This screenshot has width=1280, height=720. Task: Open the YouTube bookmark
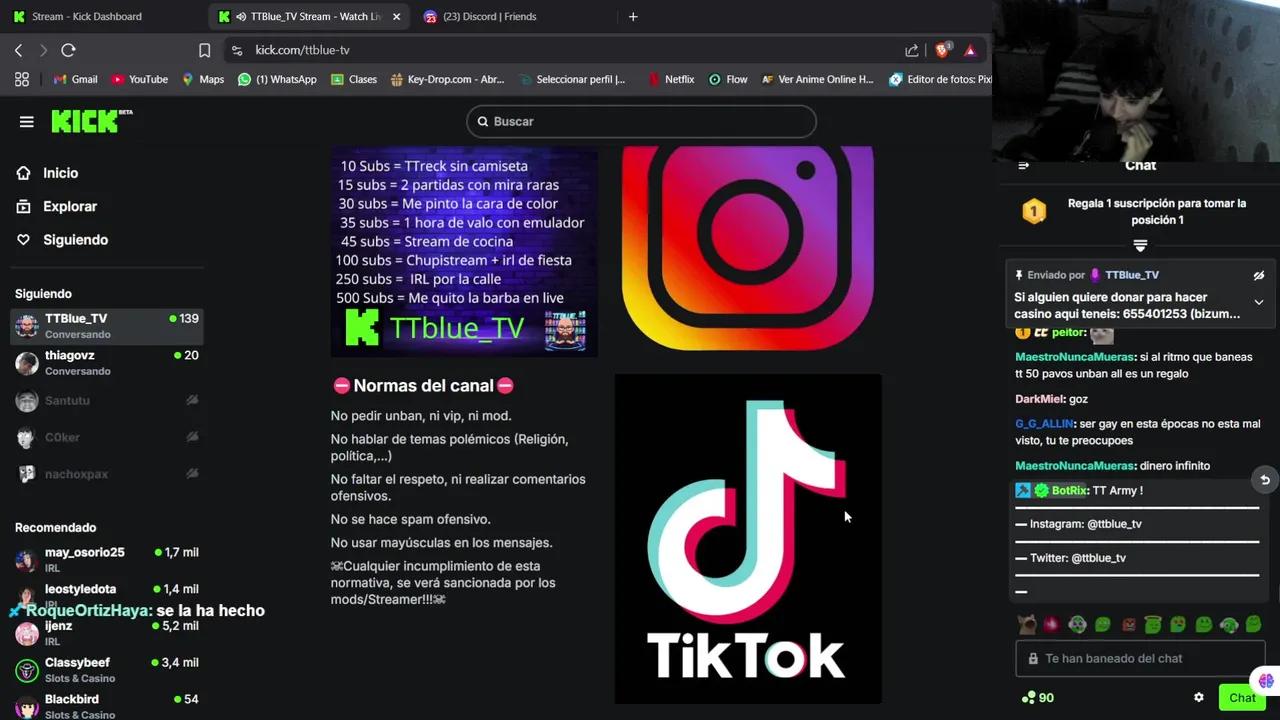[x=139, y=79]
